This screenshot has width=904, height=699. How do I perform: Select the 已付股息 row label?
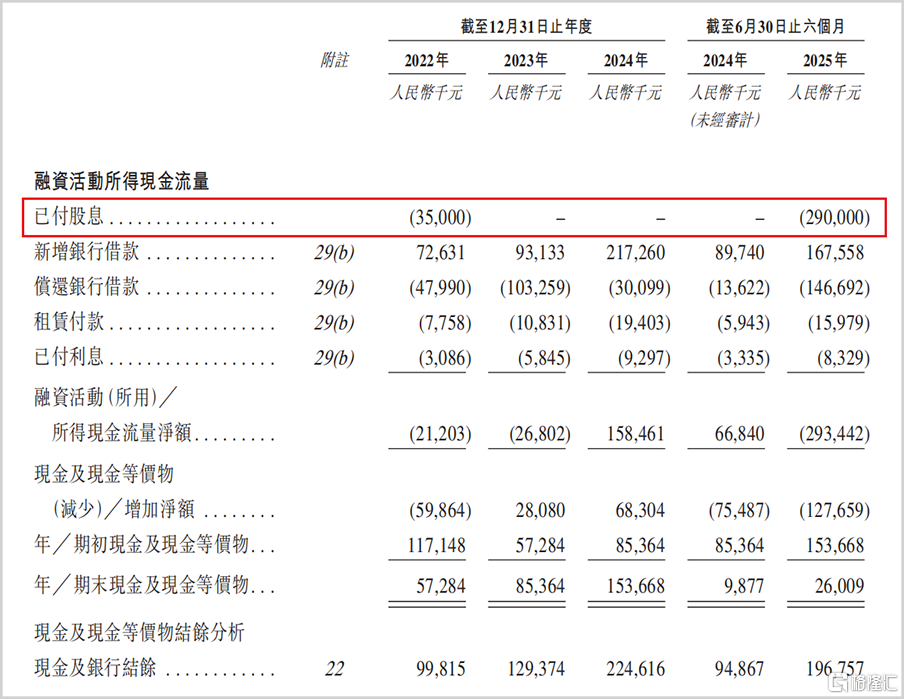tap(70, 217)
